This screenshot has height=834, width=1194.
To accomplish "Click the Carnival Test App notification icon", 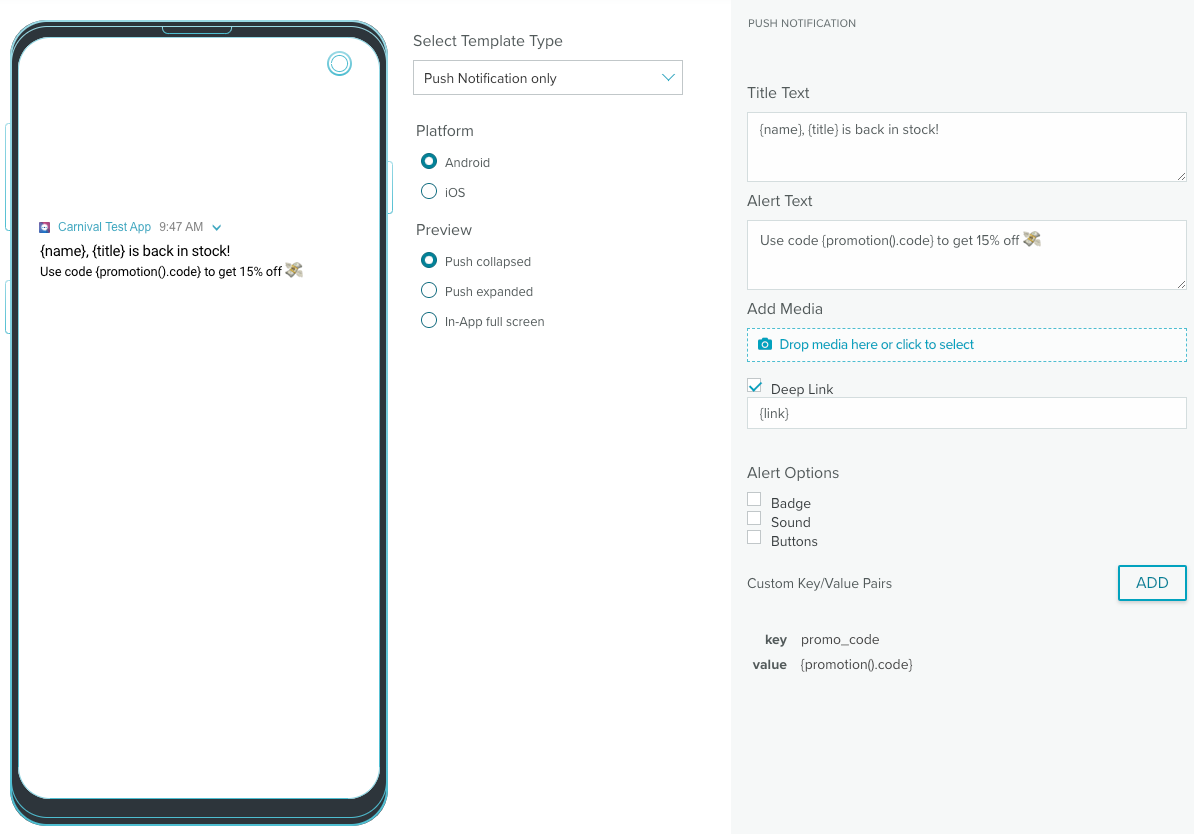I will point(45,227).
